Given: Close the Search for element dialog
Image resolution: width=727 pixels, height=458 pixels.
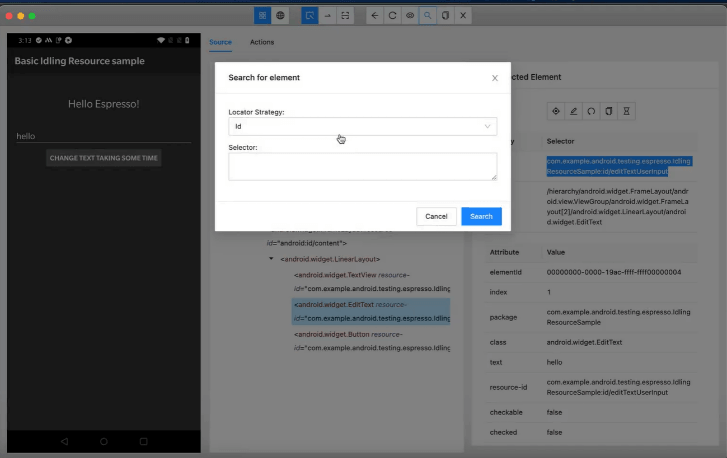Looking at the screenshot, I should pos(494,78).
